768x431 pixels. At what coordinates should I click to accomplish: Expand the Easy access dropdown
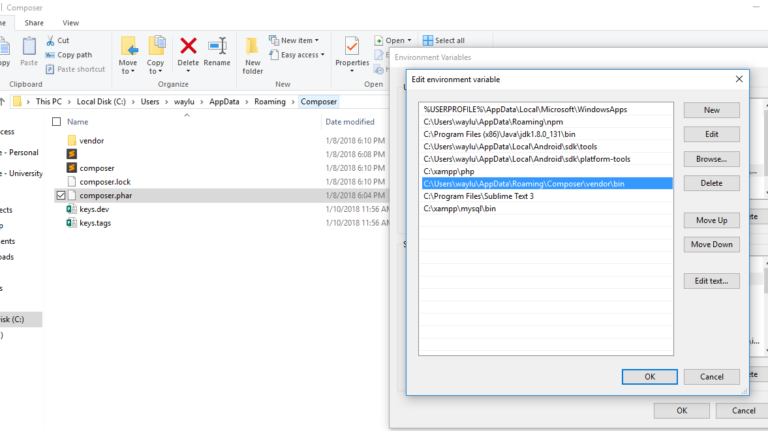(301, 55)
